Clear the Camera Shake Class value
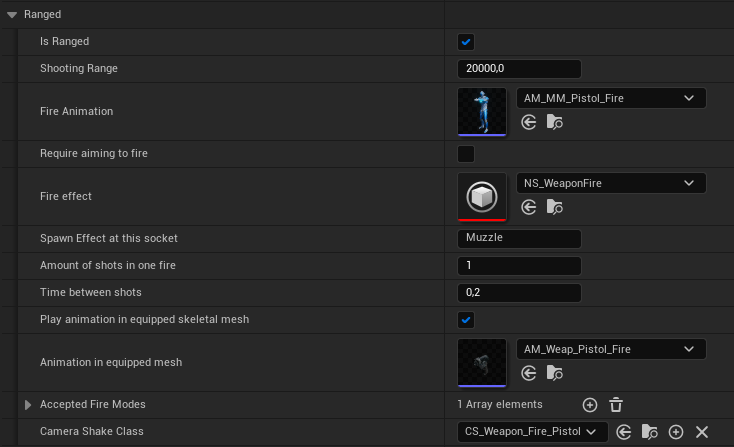Image resolution: width=734 pixels, height=447 pixels. point(702,432)
